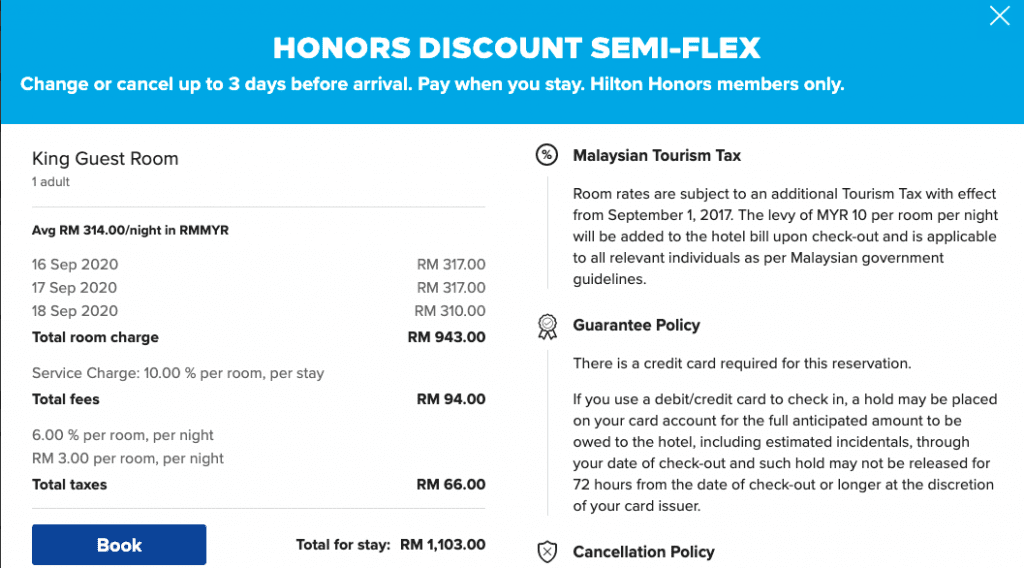Click the credit card required policy text
This screenshot has height=568, width=1024.
pyautogui.click(x=741, y=364)
